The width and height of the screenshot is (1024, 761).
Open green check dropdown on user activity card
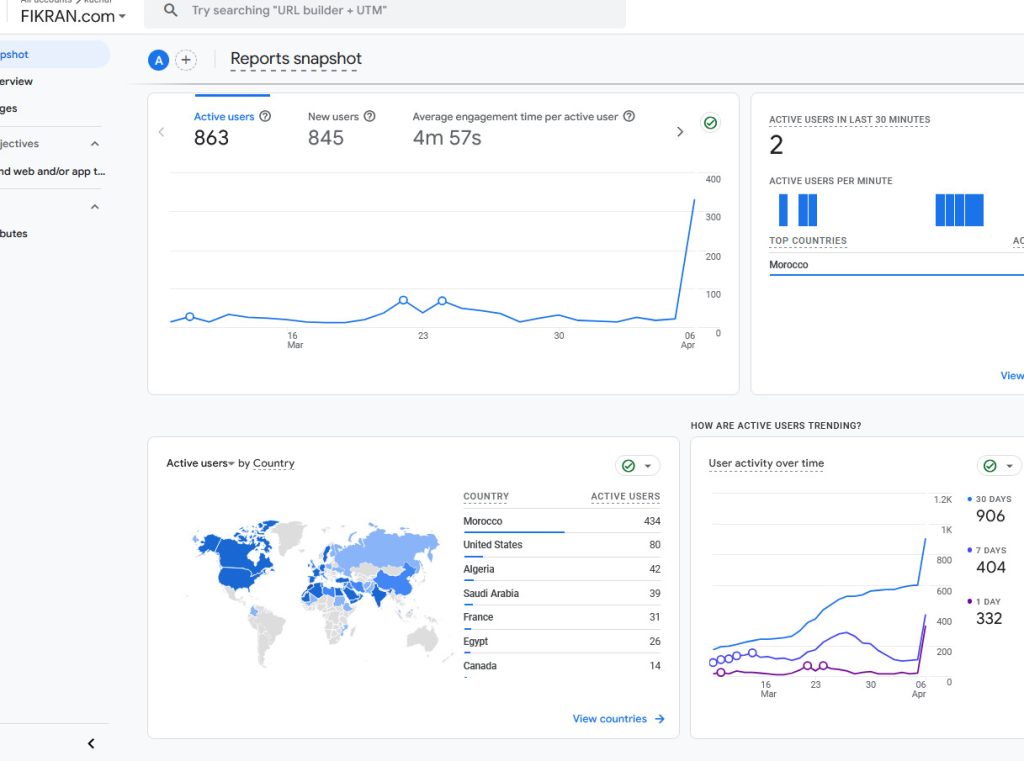(x=999, y=466)
